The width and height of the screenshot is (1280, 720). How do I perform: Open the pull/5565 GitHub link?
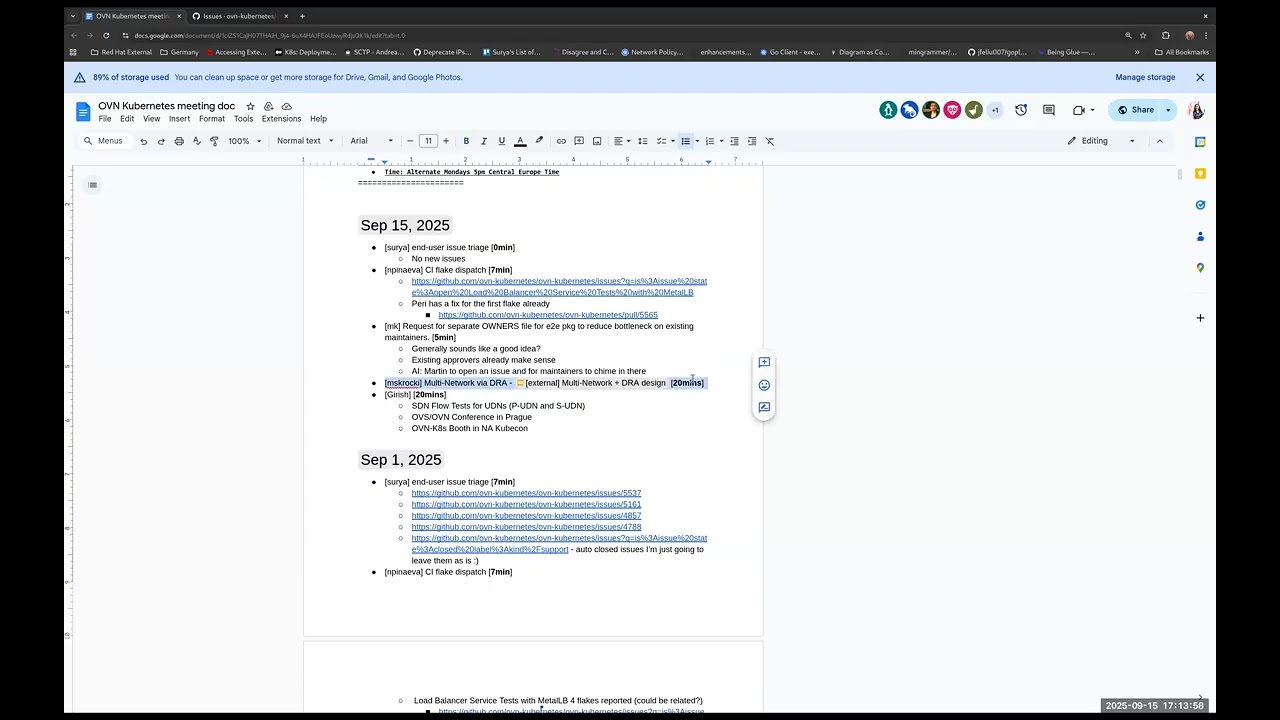pos(548,315)
